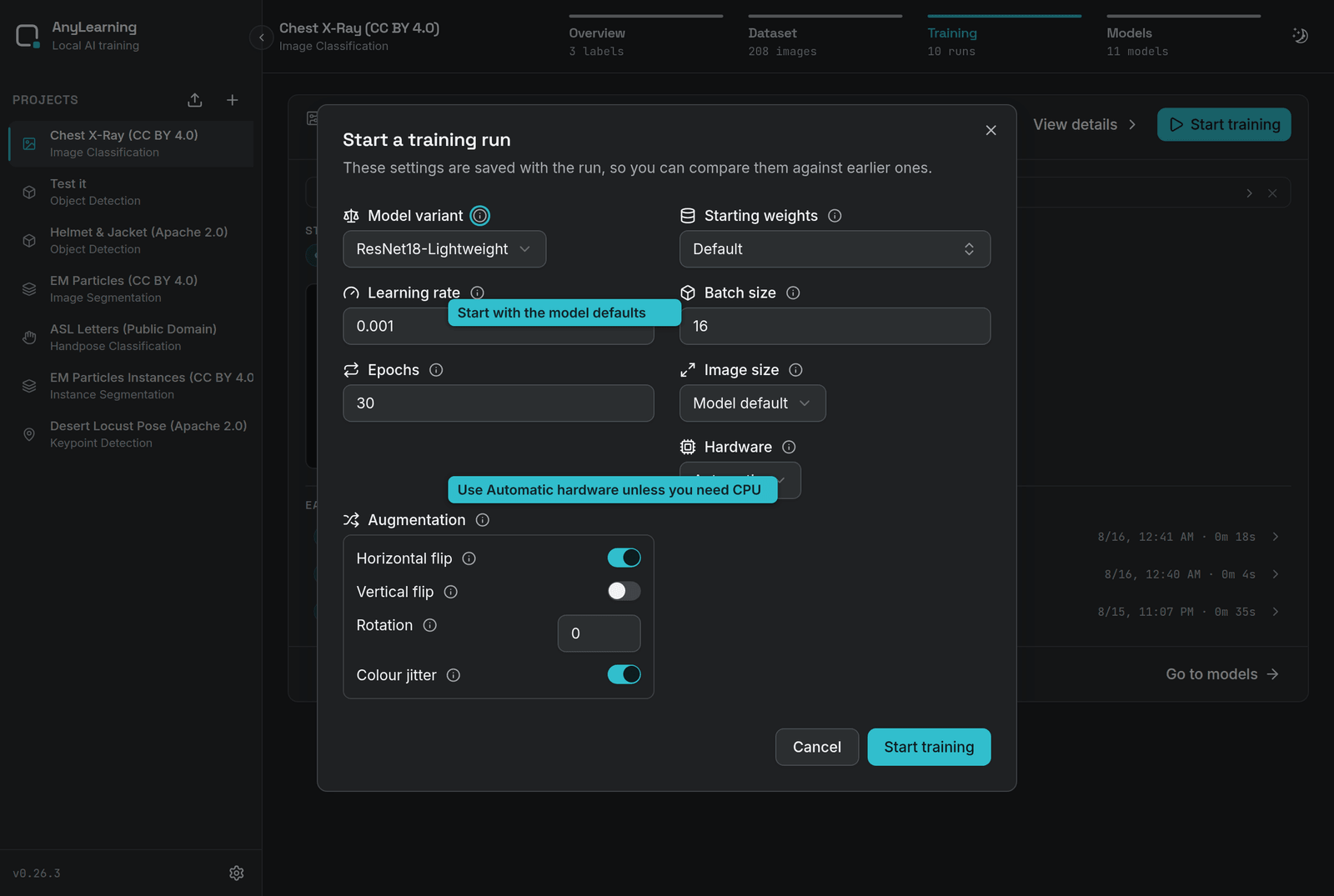Close the training run dialog
The width and height of the screenshot is (1334, 896).
[x=990, y=130]
